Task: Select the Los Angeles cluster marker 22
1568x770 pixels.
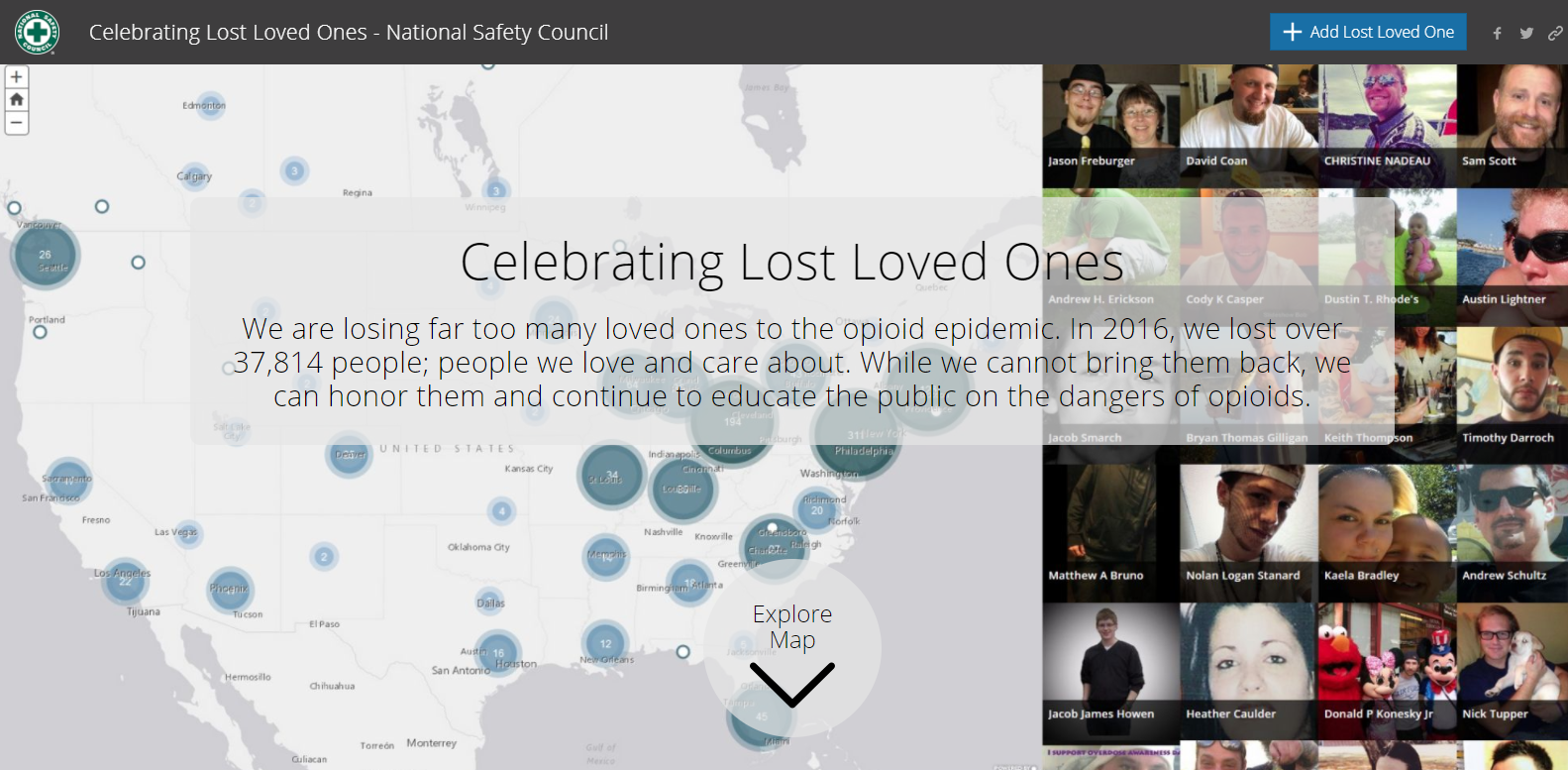Action: tap(125, 581)
